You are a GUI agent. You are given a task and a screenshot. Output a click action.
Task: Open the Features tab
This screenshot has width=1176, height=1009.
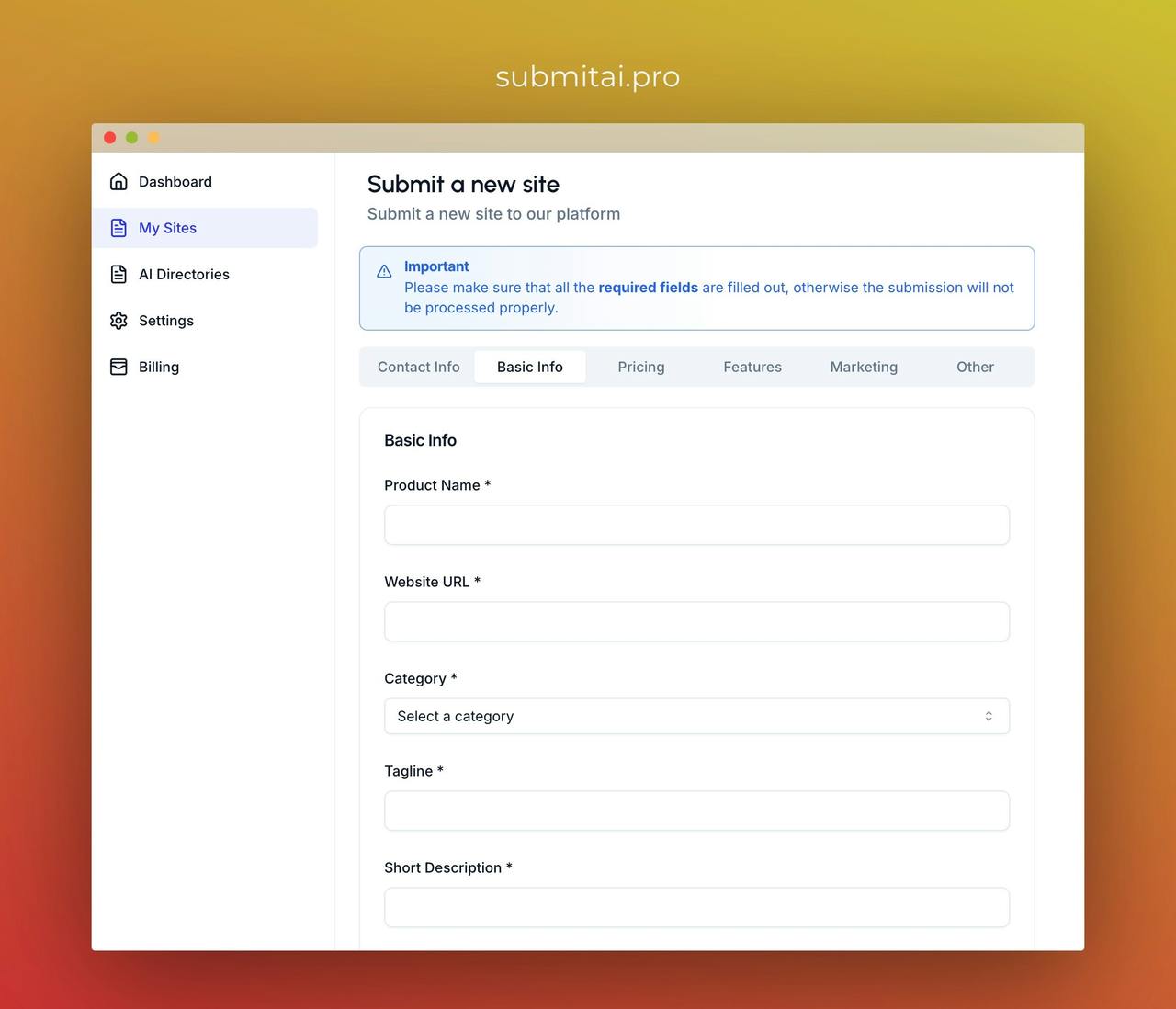pyautogui.click(x=752, y=367)
